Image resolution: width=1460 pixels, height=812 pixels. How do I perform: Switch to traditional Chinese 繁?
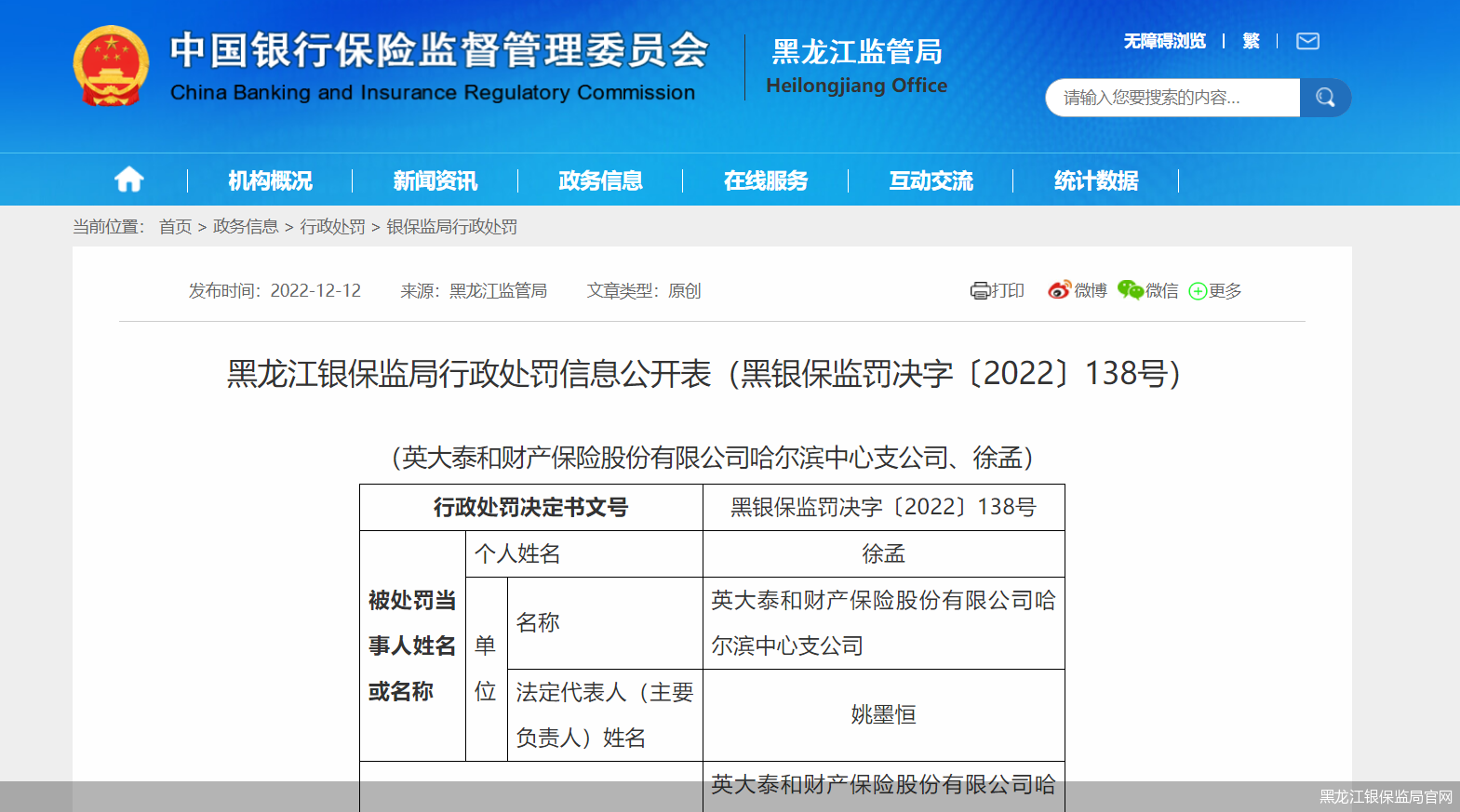pyautogui.click(x=1251, y=41)
